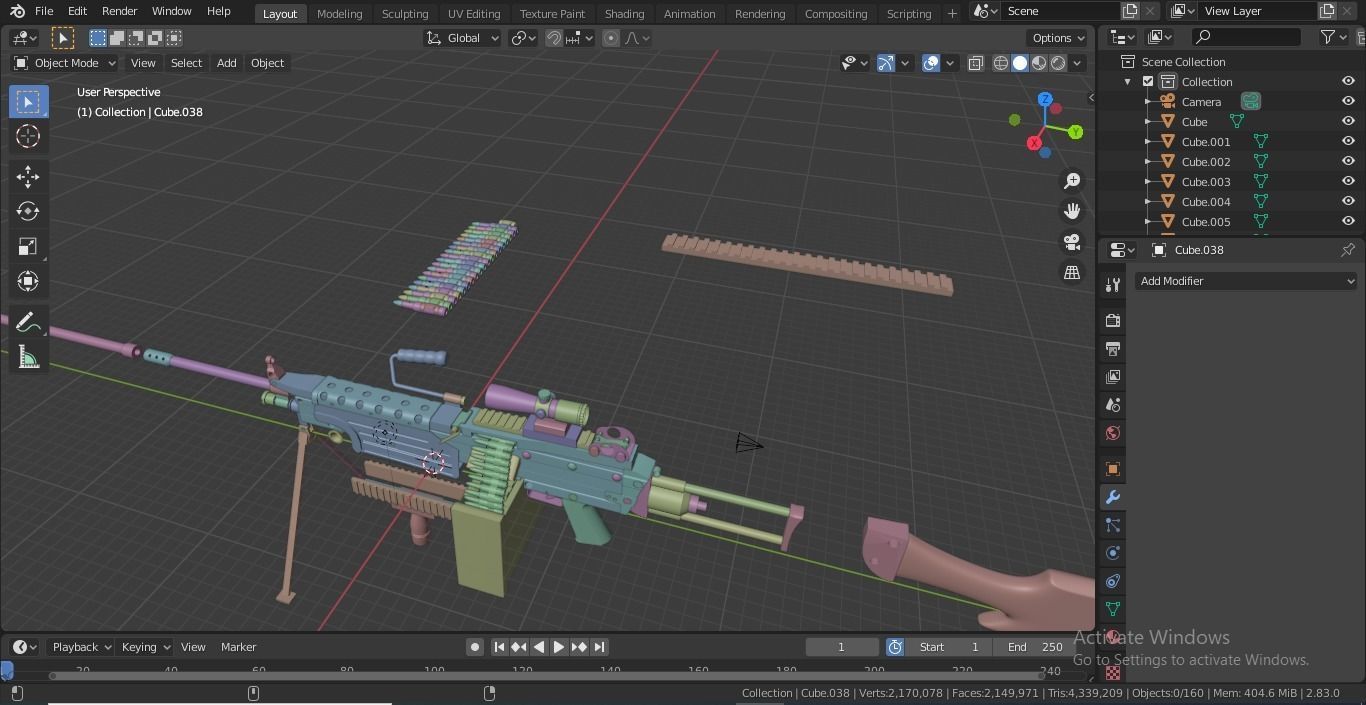Open Active Tool and Workspace settings tab
The width and height of the screenshot is (1366, 705).
[1113, 285]
